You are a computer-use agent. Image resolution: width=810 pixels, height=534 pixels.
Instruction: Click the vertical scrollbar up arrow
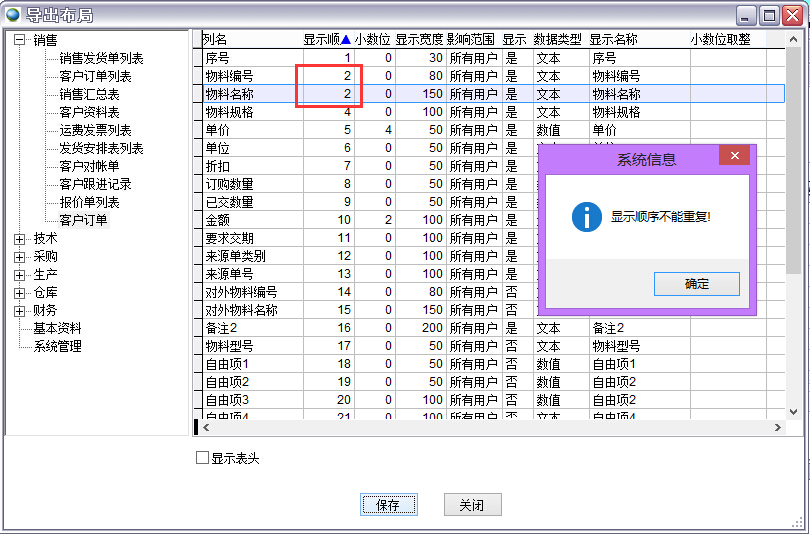click(793, 38)
